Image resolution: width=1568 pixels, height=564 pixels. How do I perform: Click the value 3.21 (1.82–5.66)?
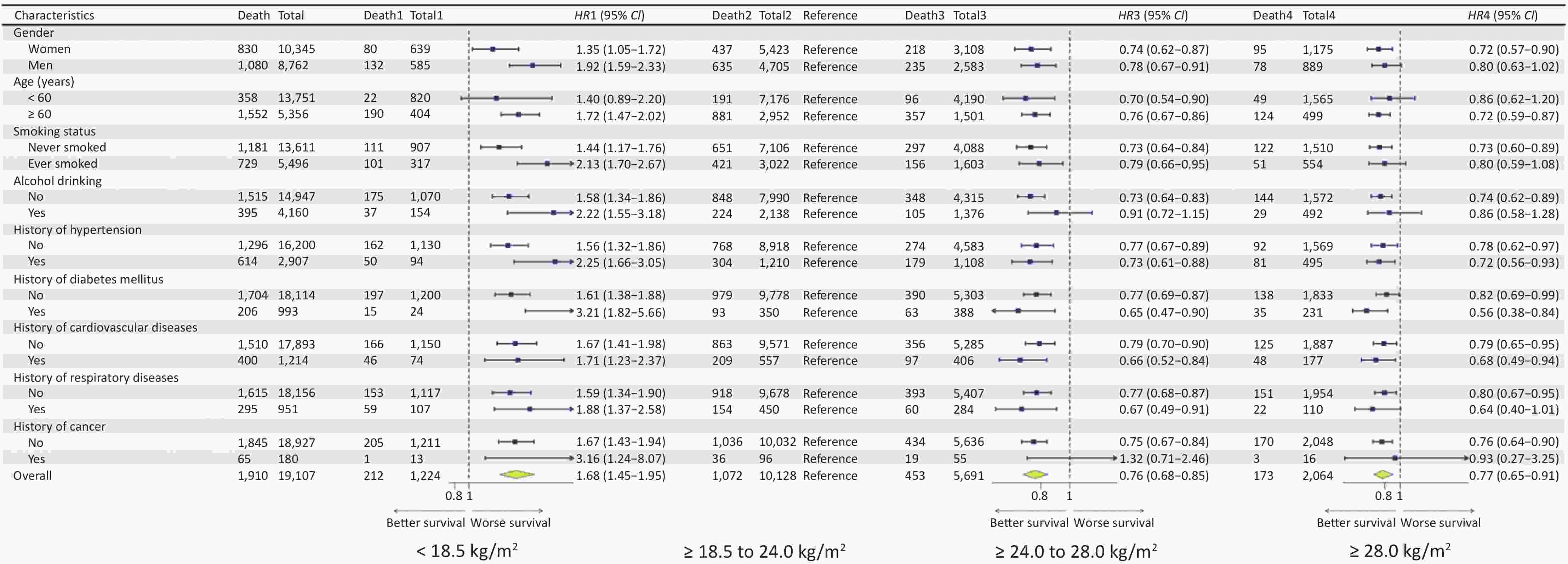pyautogui.click(x=620, y=312)
